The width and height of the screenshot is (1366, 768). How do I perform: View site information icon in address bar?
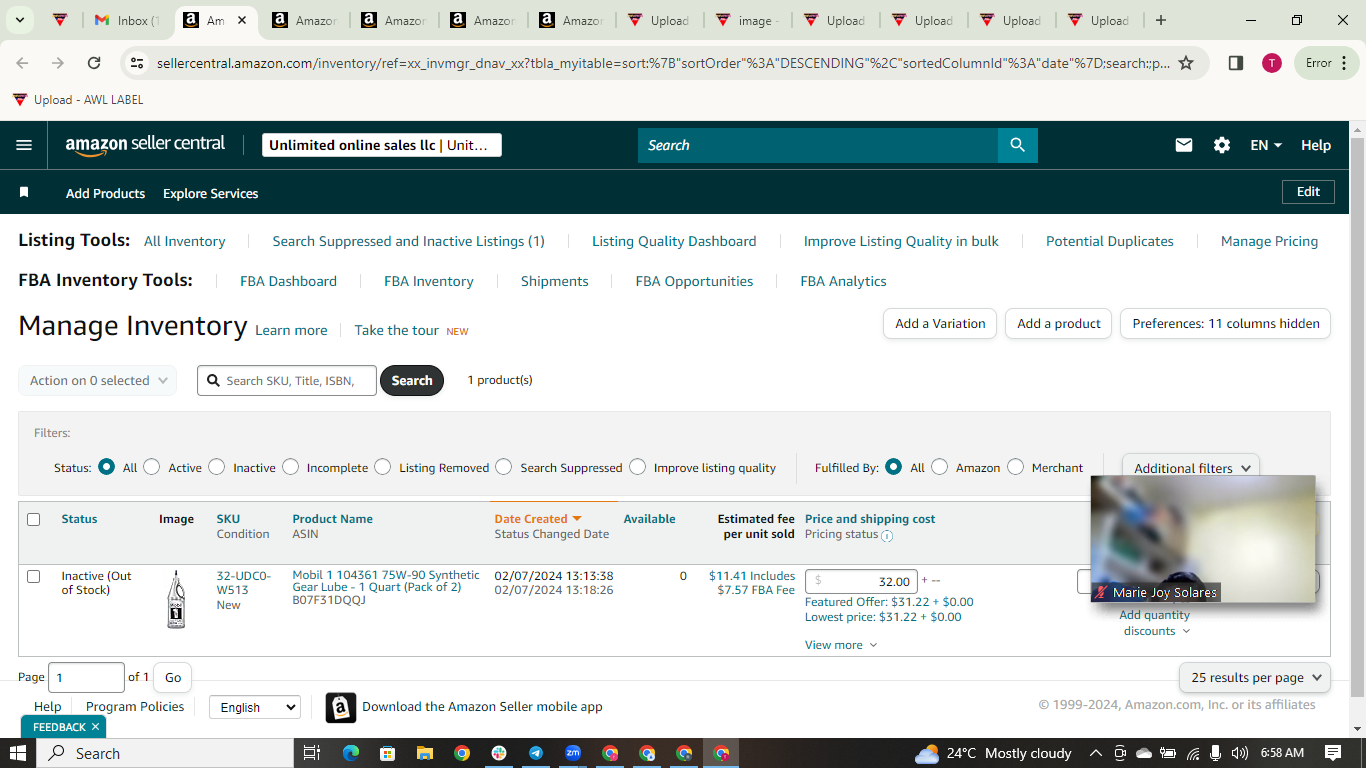click(137, 63)
